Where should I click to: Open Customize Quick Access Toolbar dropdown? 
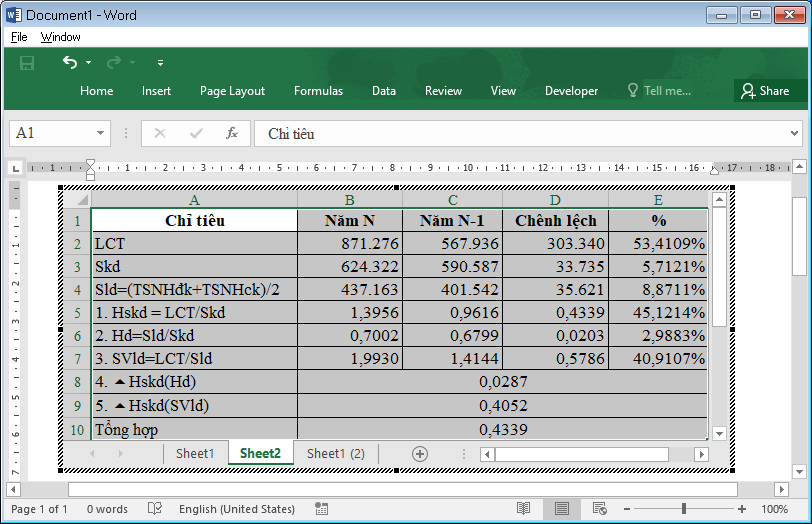pos(160,63)
